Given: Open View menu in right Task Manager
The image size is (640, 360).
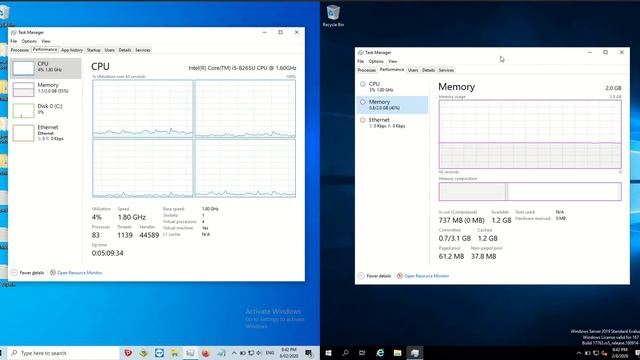Looking at the screenshot, I should (393, 61).
